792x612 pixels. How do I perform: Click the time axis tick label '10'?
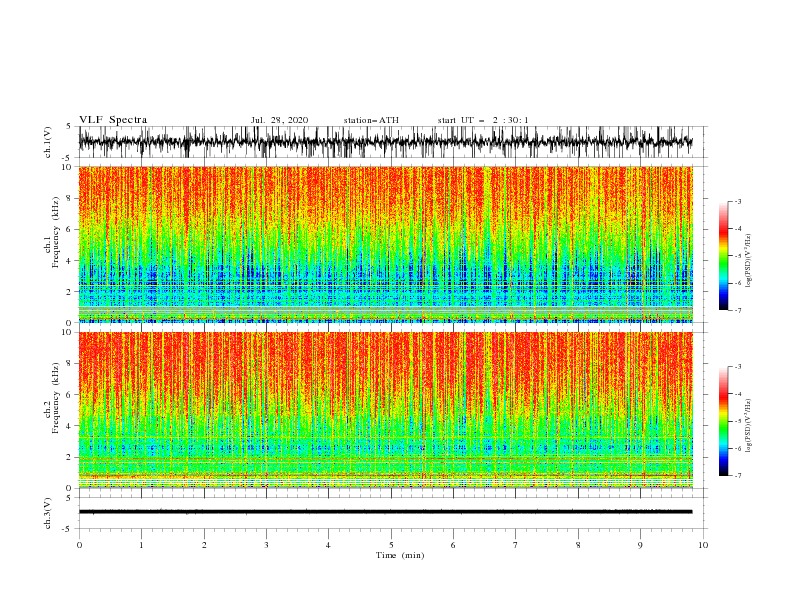tap(703, 545)
